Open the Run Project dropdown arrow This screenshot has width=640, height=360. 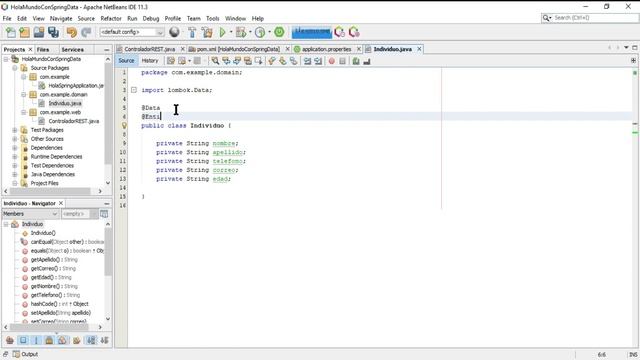tap(231, 32)
